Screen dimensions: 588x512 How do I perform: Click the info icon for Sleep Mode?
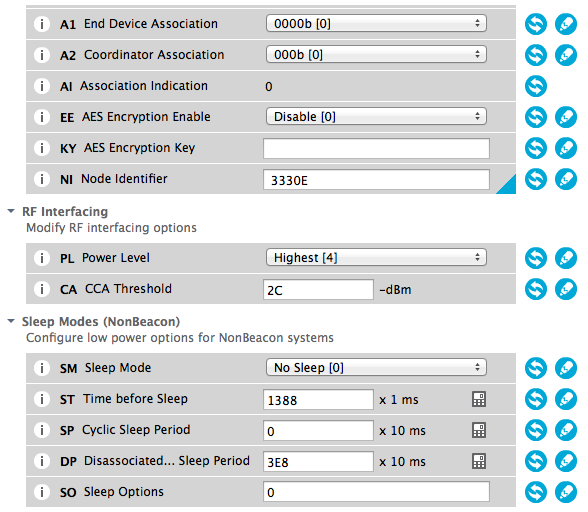click(42, 368)
